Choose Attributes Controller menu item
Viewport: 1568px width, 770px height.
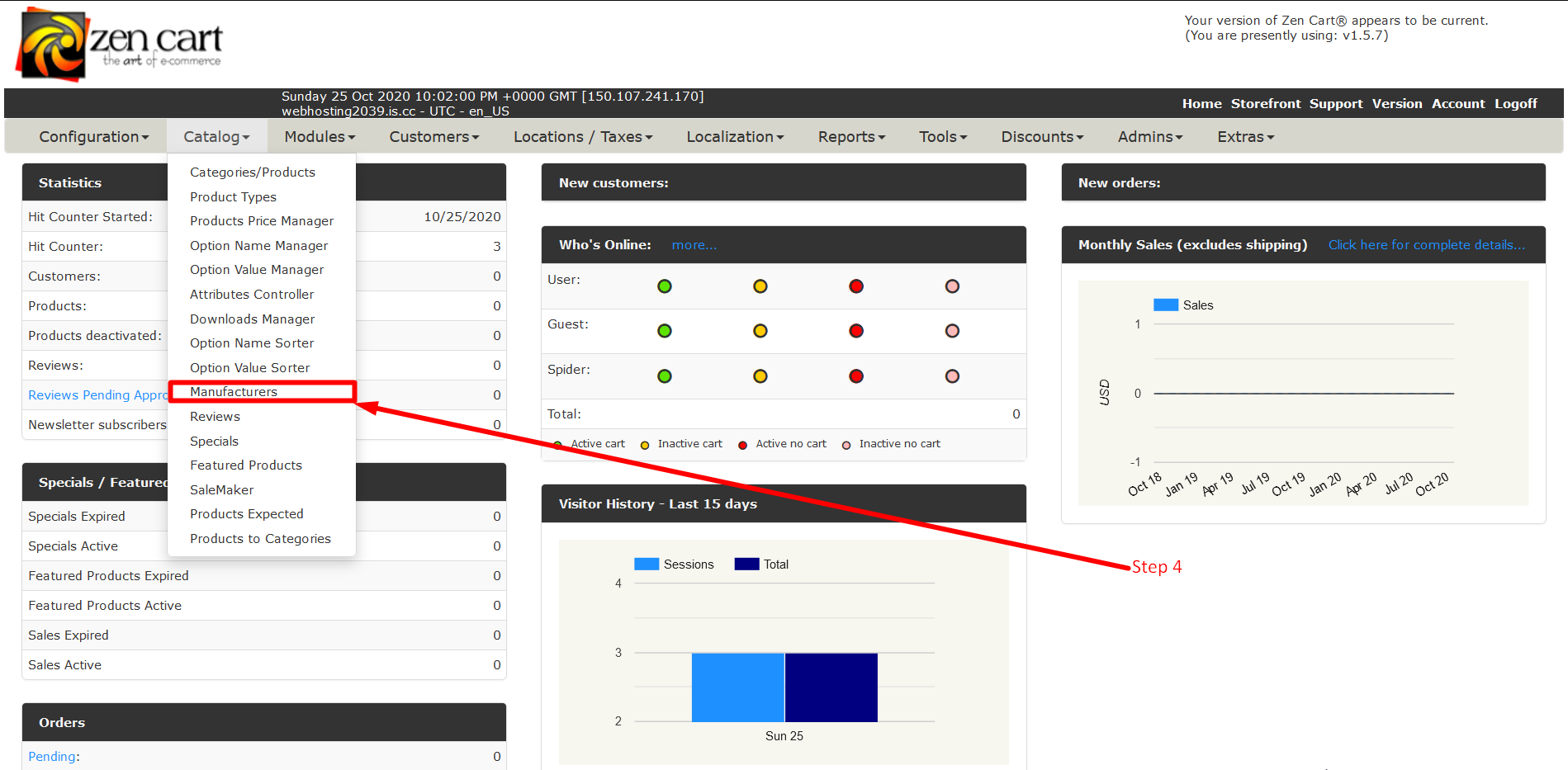point(252,295)
